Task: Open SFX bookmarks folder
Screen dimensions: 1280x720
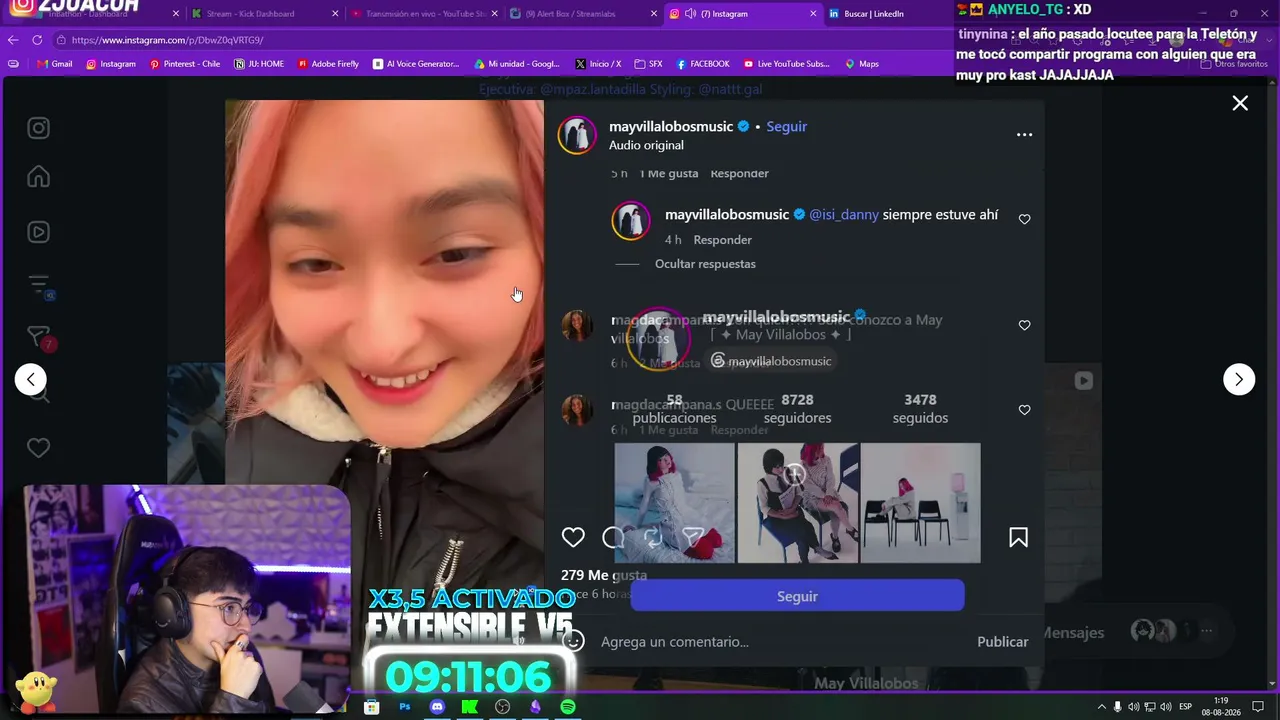Action: click(648, 64)
